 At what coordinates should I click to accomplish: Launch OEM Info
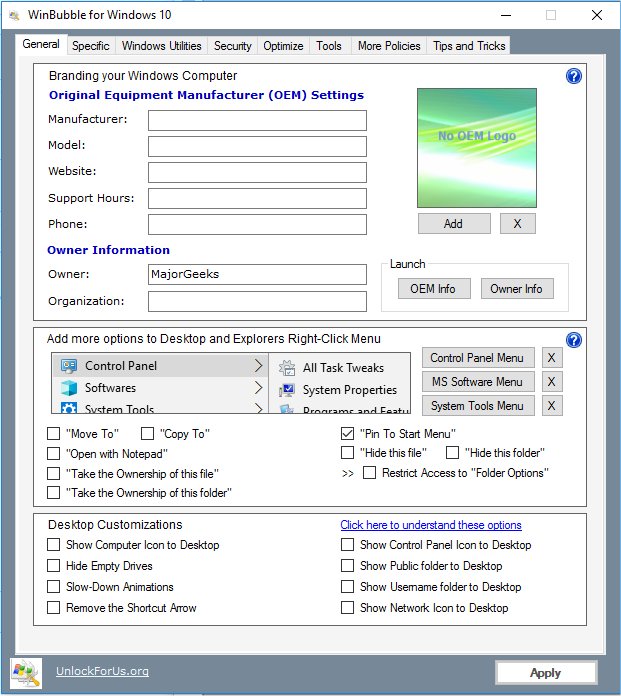(x=434, y=289)
